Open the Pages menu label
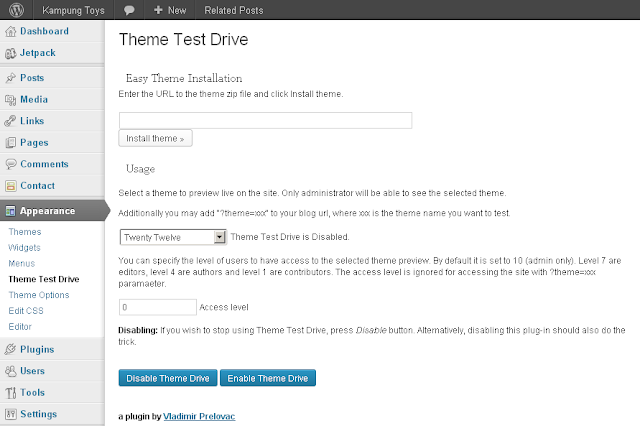The width and height of the screenshot is (640, 426). 34,143
